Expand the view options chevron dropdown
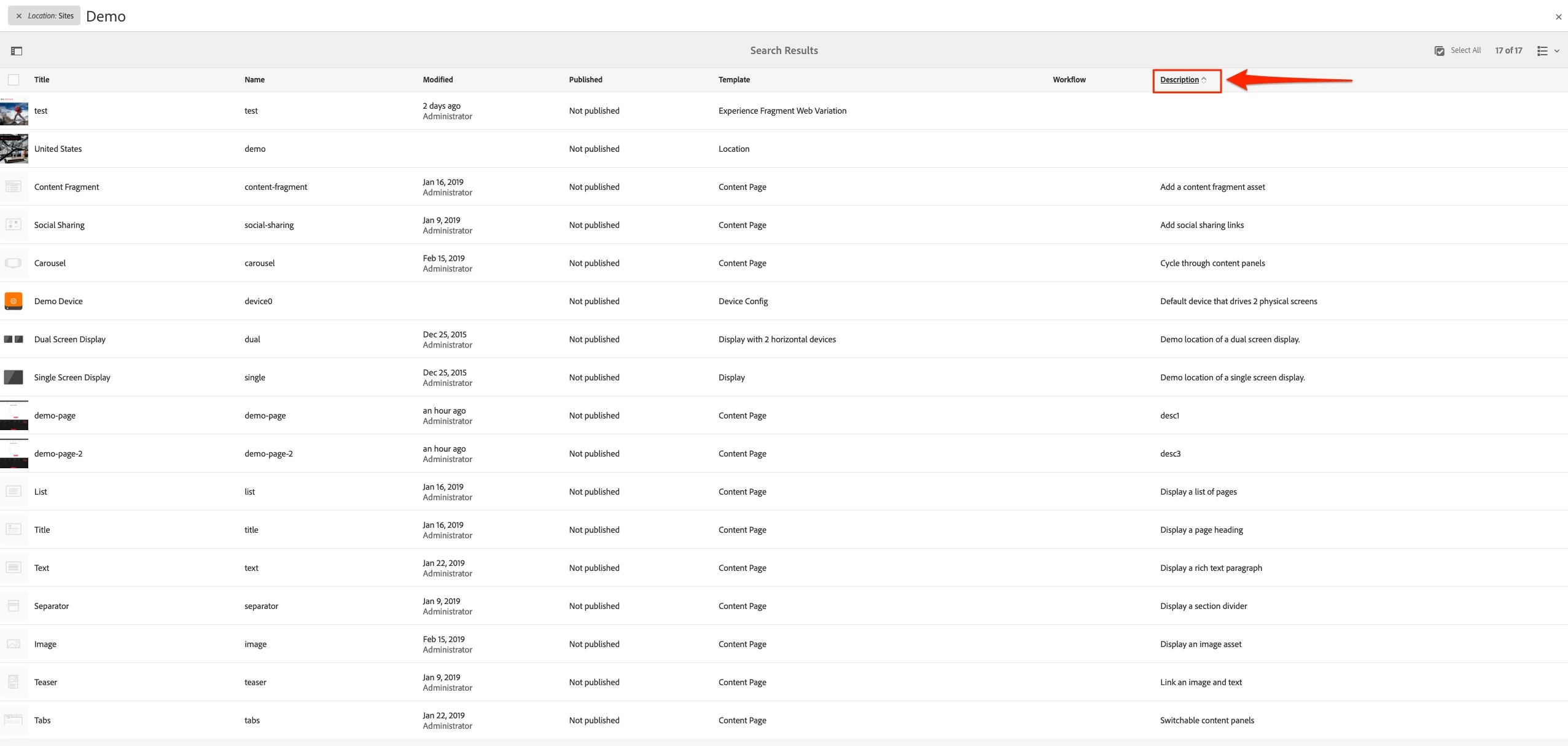Viewport: 1568px width, 746px height. click(x=1557, y=51)
